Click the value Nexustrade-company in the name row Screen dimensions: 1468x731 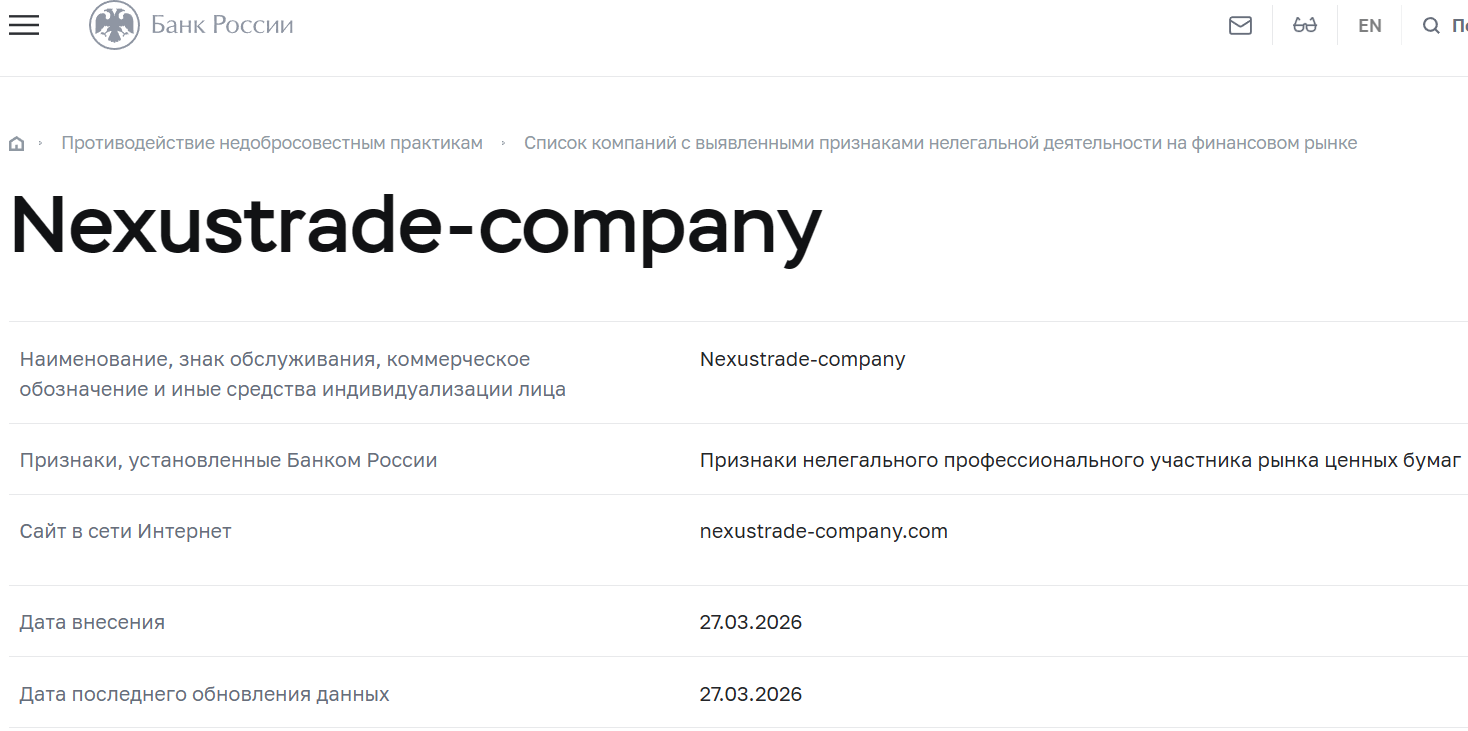click(802, 359)
